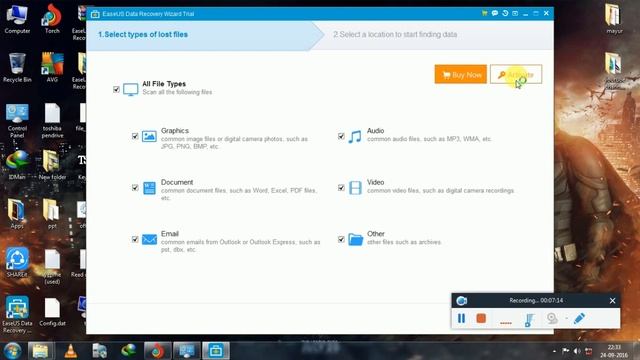Close the recording toolbar
Image resolution: width=640 pixels, height=360 pixels.
(x=612, y=300)
